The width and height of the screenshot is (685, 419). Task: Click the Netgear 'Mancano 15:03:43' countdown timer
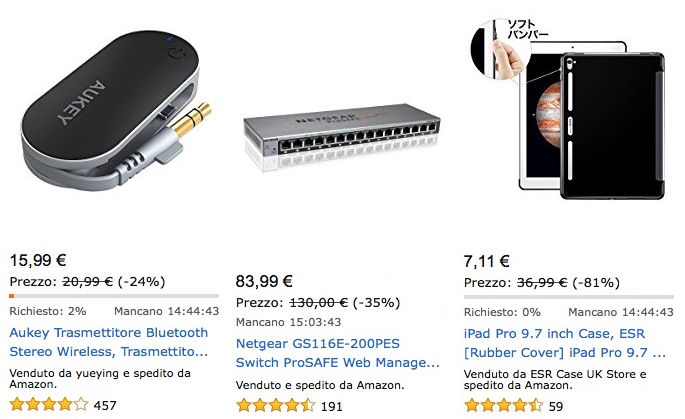(288, 322)
